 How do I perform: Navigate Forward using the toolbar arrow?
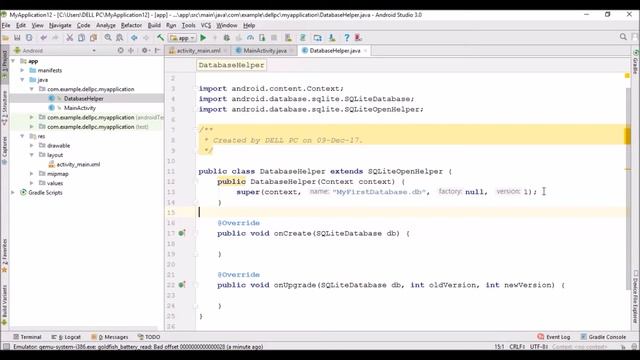(146, 38)
